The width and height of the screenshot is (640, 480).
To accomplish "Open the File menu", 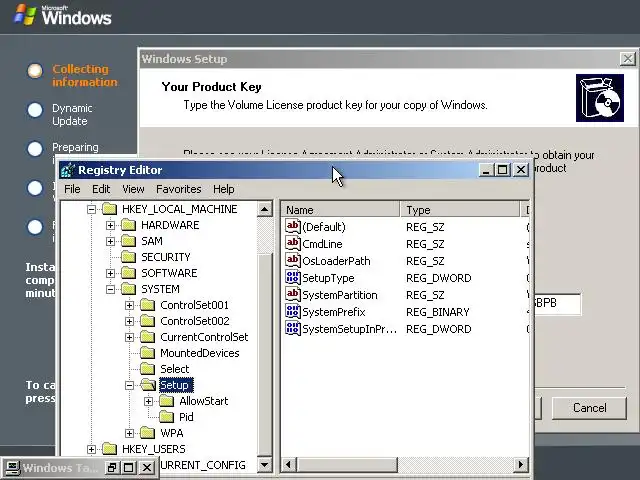I will 72,189.
